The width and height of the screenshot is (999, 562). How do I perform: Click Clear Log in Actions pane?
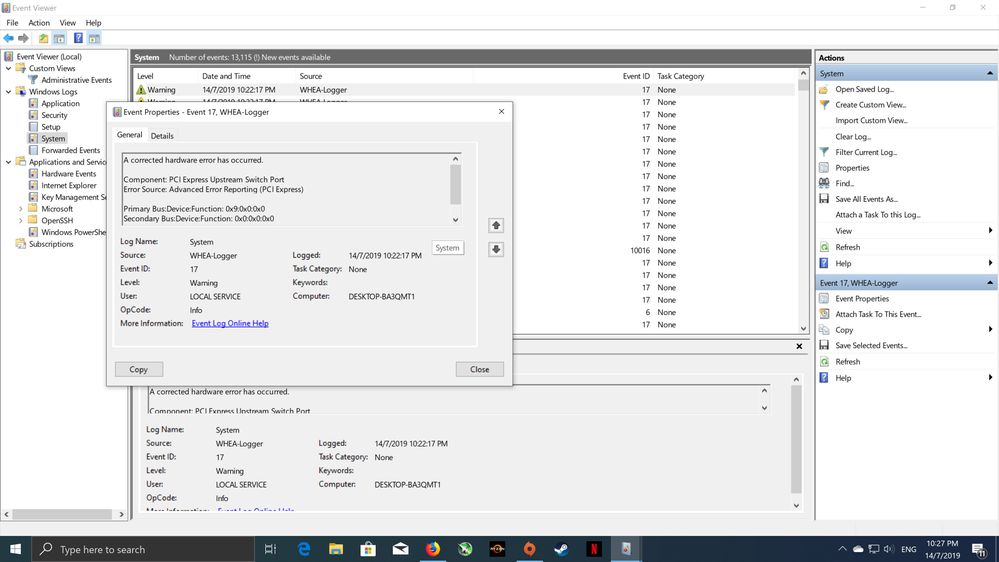pos(853,136)
